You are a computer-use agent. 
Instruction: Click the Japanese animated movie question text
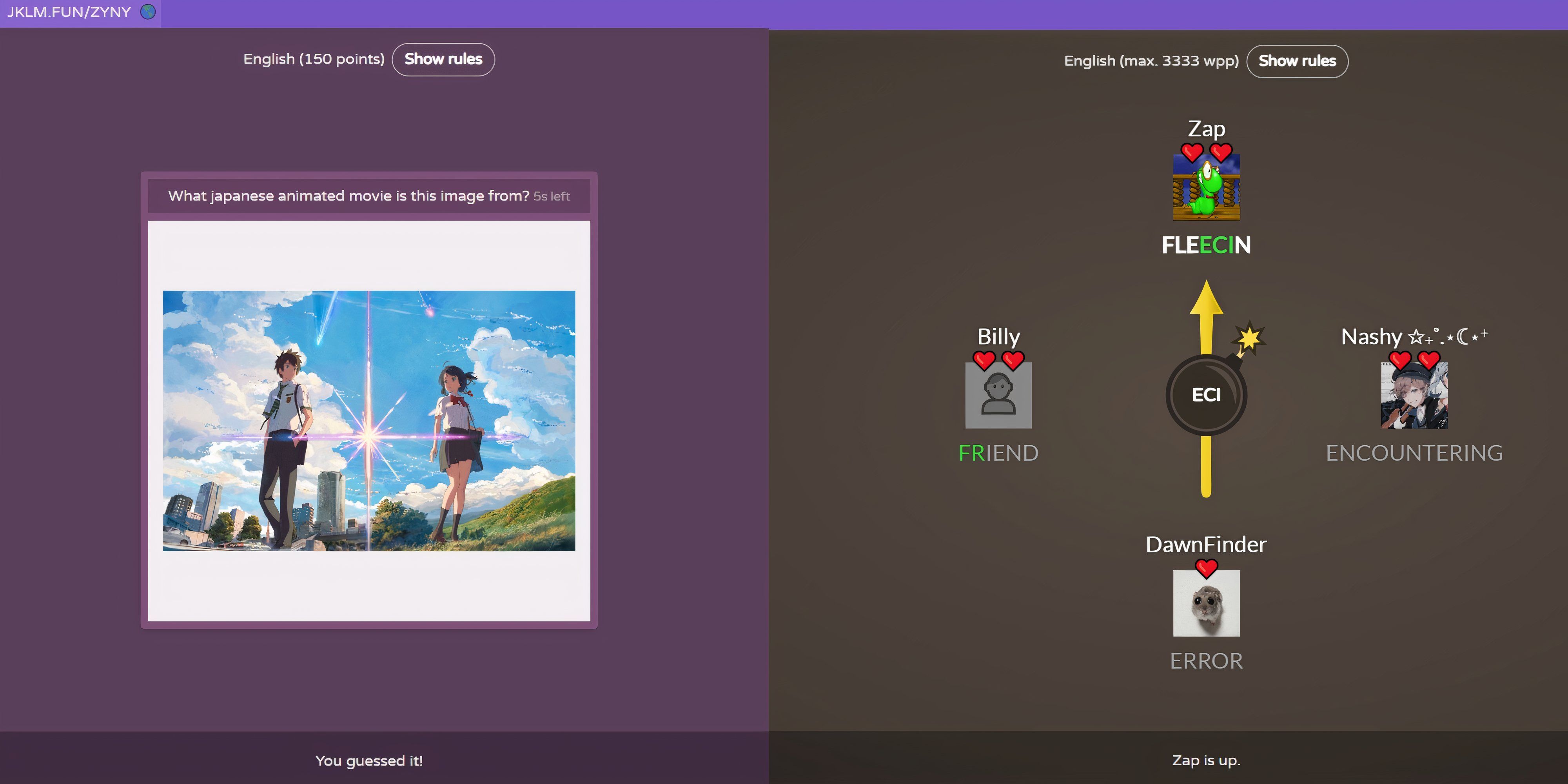349,195
